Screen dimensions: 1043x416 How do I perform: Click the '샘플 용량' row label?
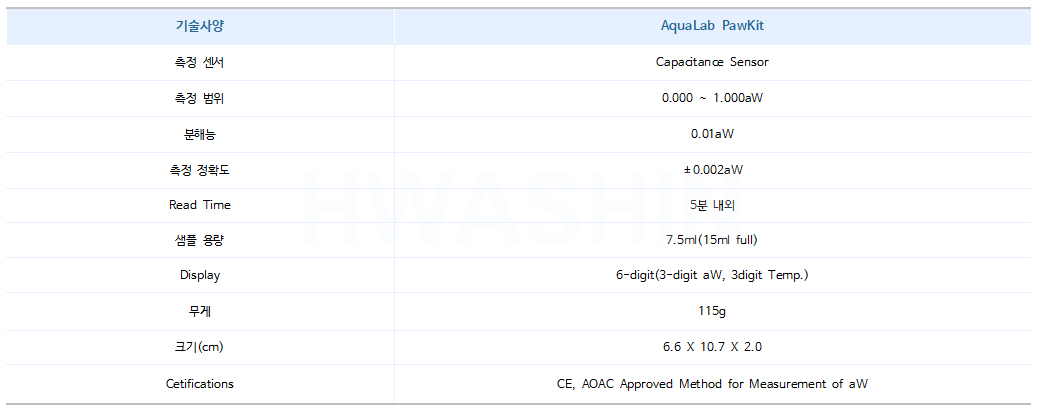click(x=200, y=241)
